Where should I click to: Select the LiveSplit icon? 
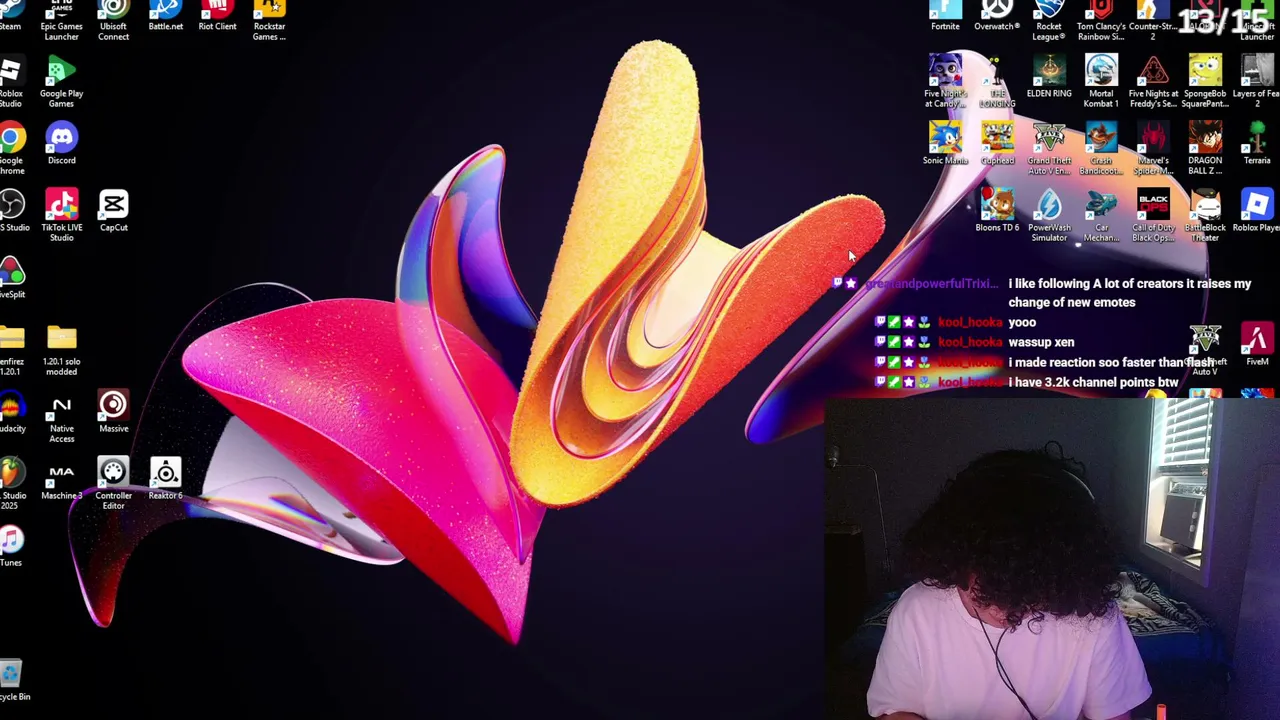click(x=12, y=279)
